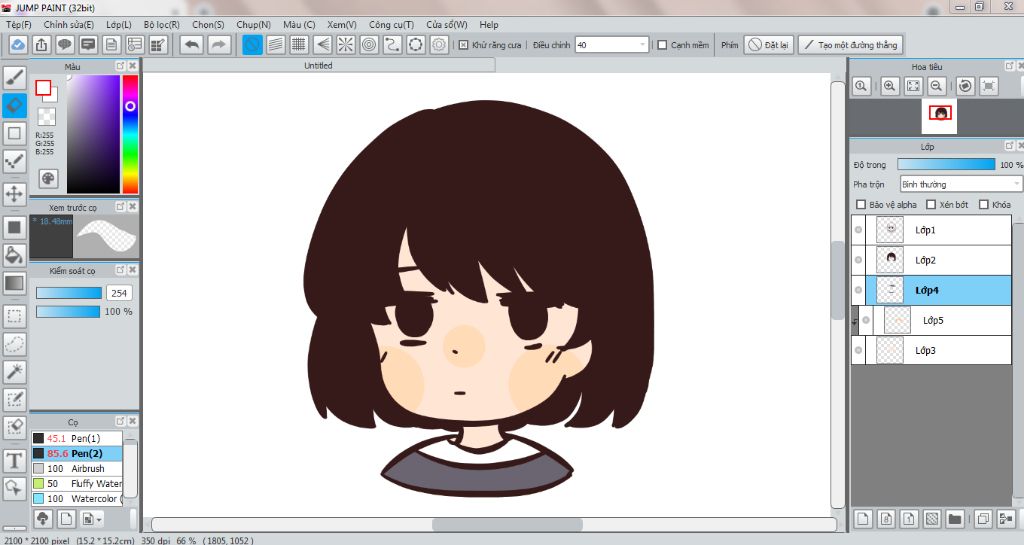Switch to Untitled canvas tab

318,65
